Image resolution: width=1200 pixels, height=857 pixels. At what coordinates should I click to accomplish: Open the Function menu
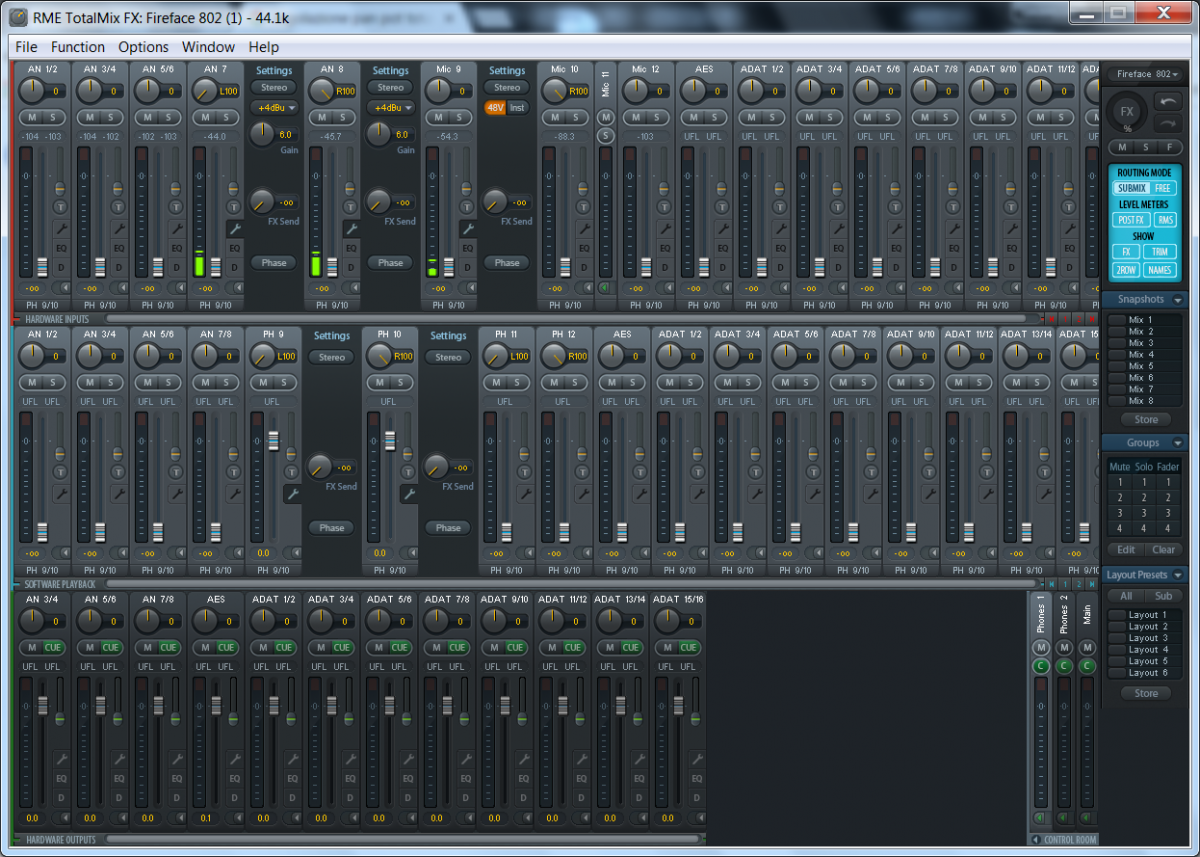78,47
